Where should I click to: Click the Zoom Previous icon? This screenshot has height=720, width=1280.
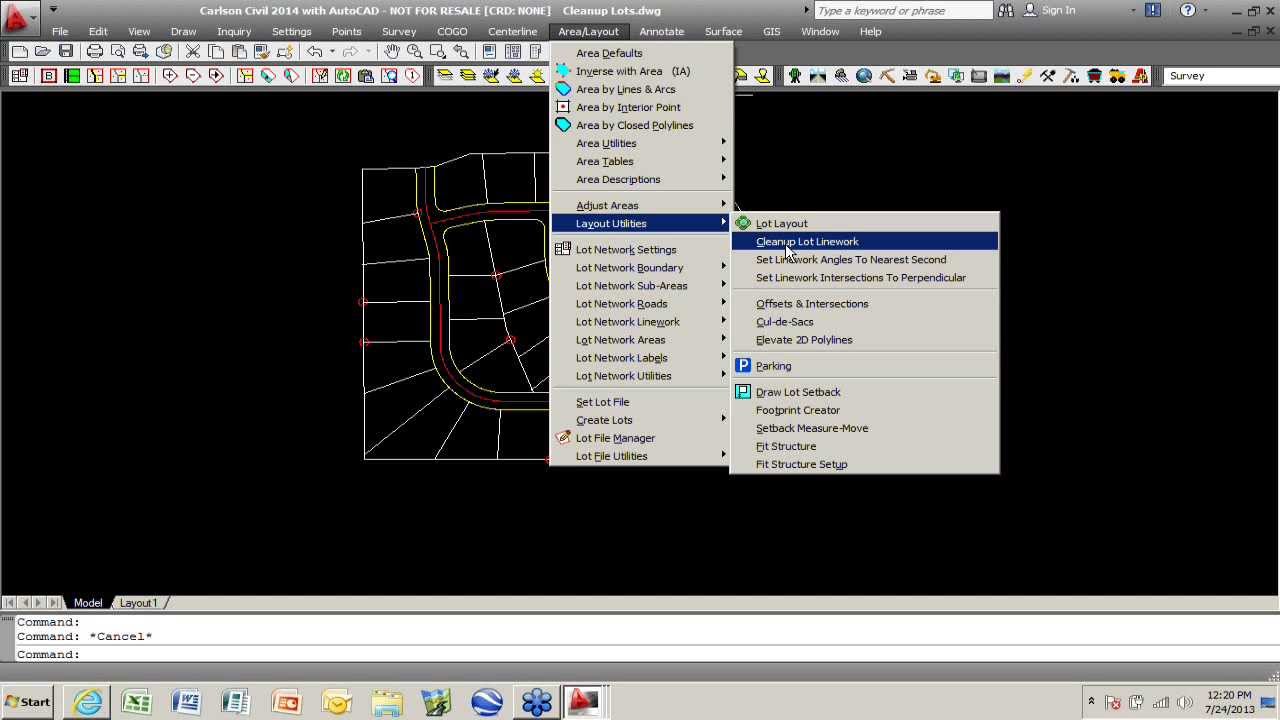(x=460, y=51)
